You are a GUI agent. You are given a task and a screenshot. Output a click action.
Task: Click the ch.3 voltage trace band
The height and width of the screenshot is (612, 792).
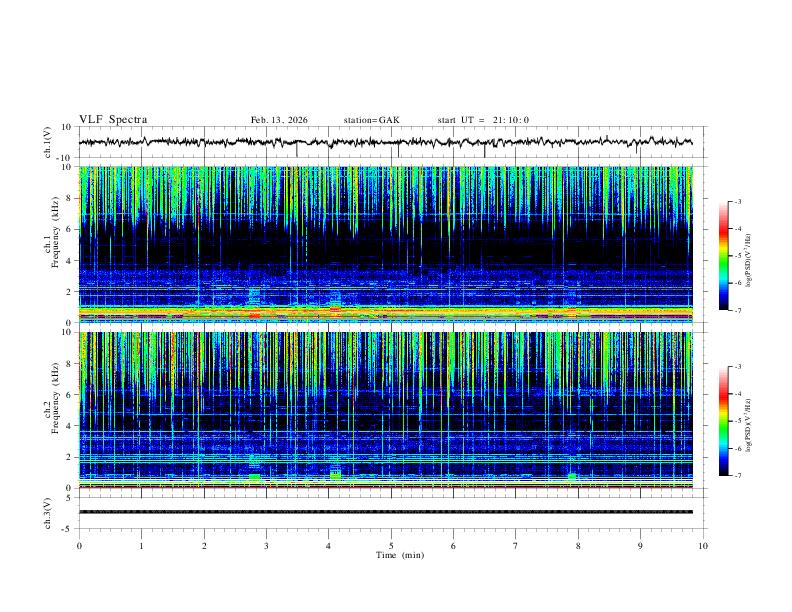[385, 512]
